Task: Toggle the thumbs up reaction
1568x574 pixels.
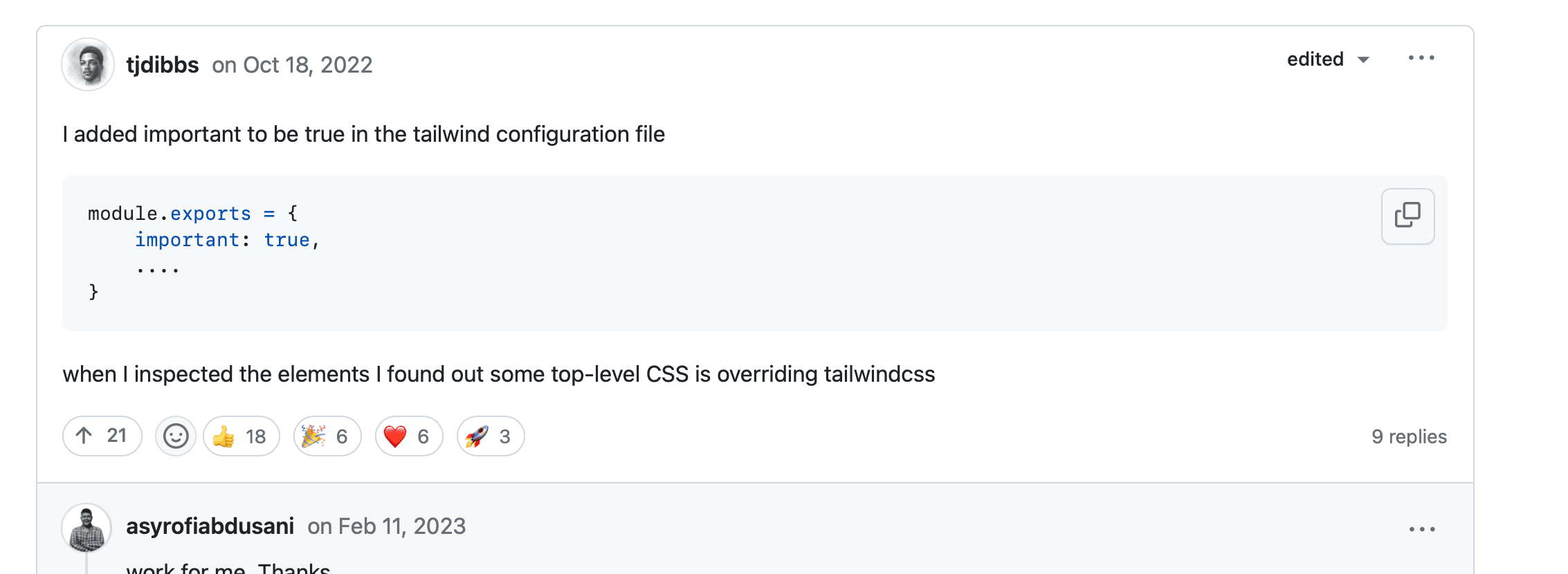Action: pyautogui.click(x=241, y=436)
